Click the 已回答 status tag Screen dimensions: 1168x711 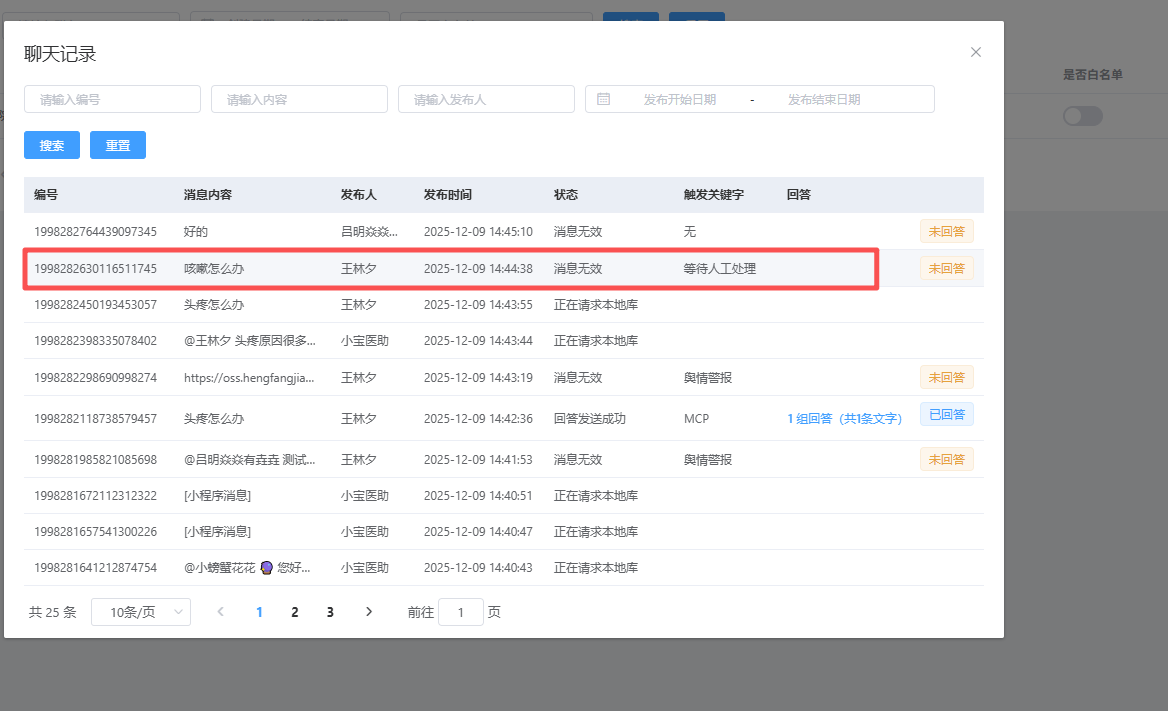[946, 414]
